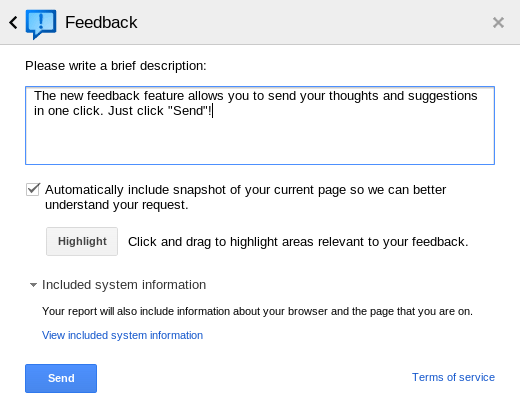Click the 'Please write a brief description' label
Image resolution: width=520 pixels, height=403 pixels.
(116, 66)
